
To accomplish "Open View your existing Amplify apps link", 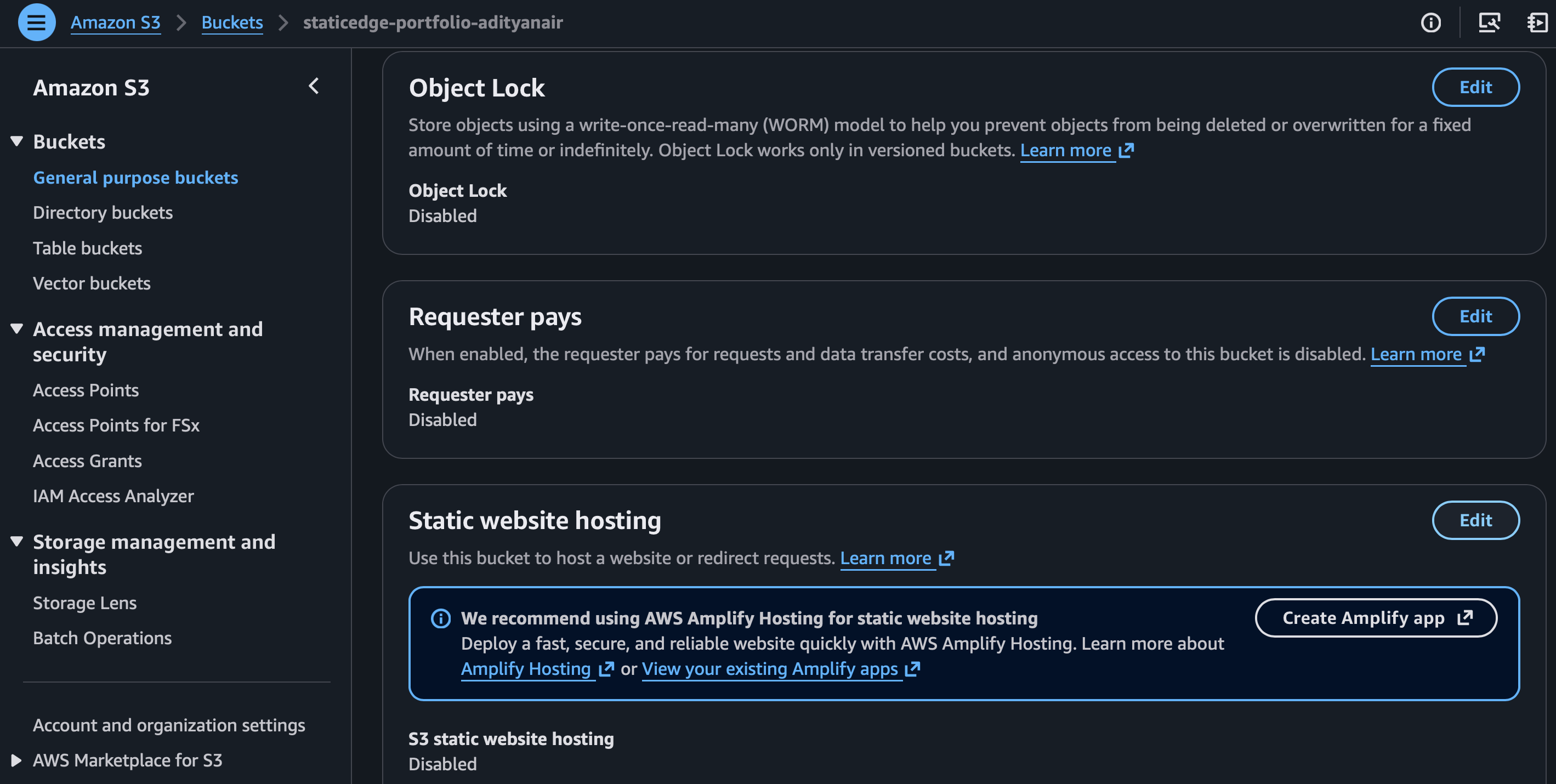I will [x=770, y=669].
